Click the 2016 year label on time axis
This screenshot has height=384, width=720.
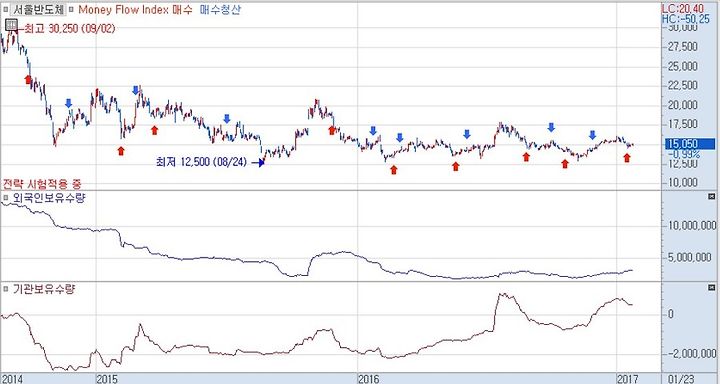click(x=369, y=379)
